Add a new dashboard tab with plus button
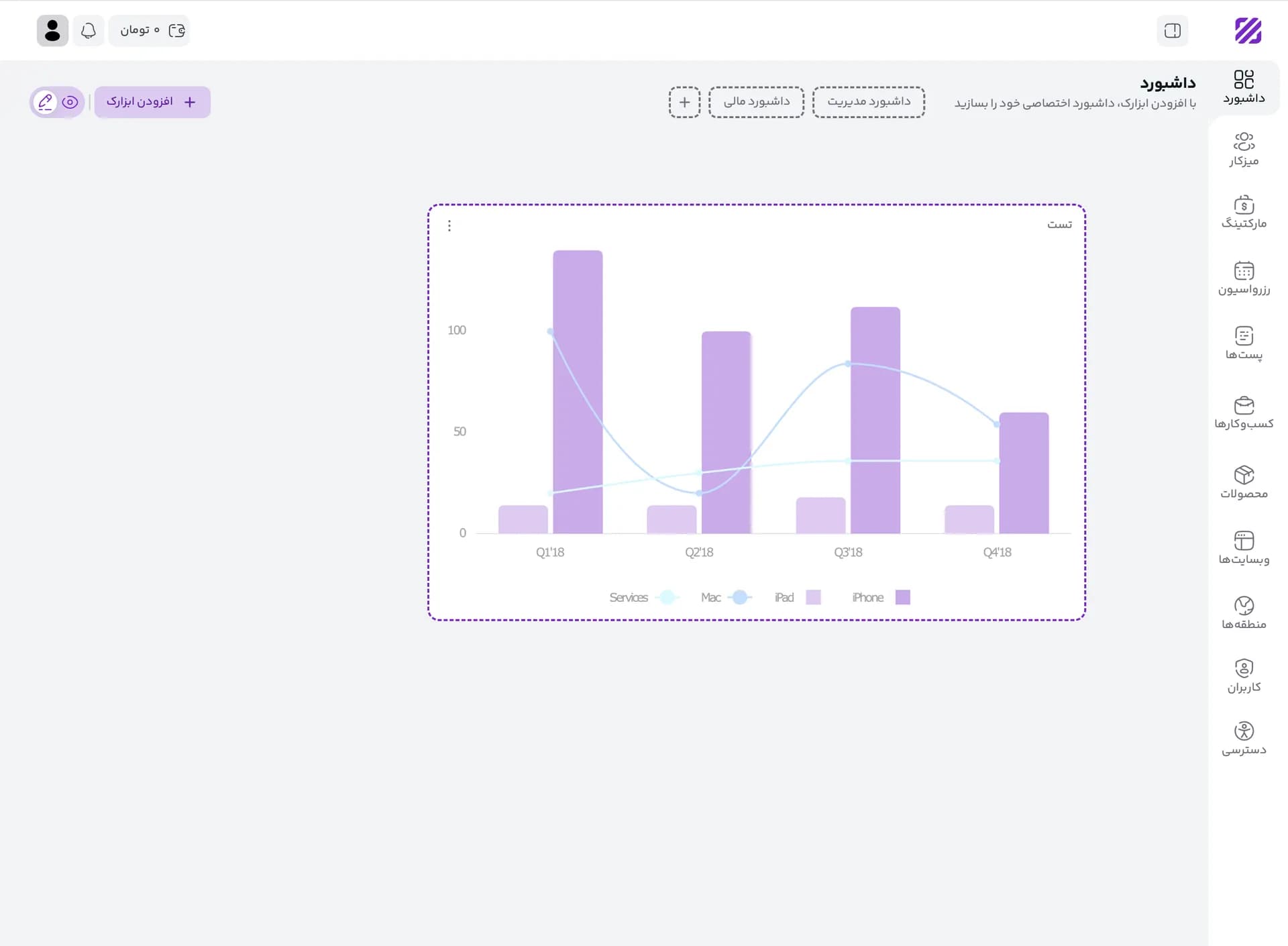1288x946 pixels. pos(684,102)
